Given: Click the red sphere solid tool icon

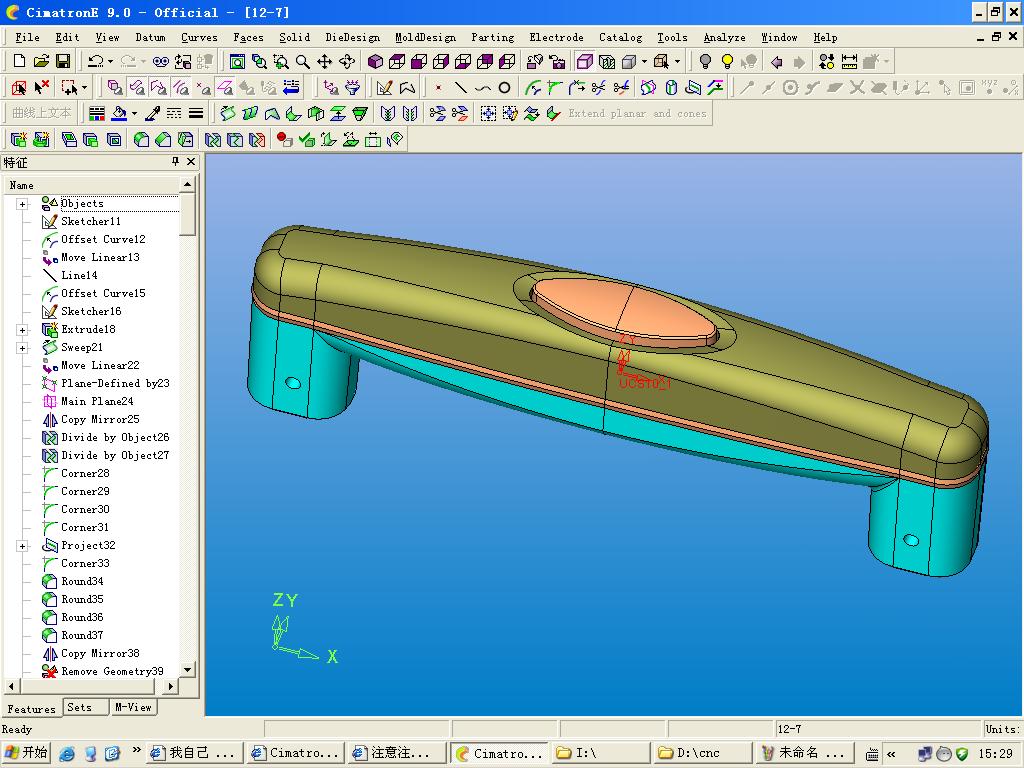Looking at the screenshot, I should pos(284,139).
